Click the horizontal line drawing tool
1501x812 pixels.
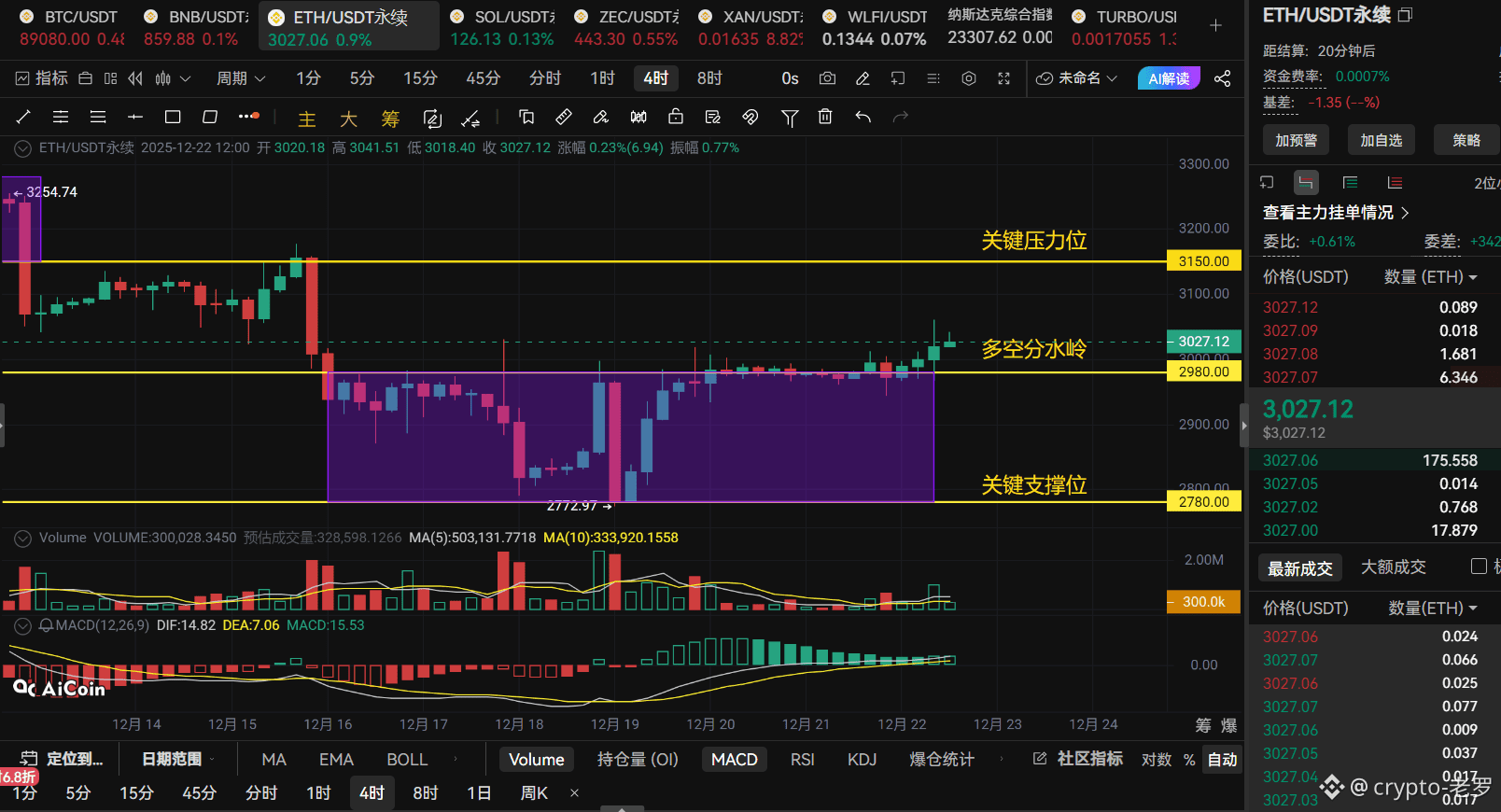(x=135, y=117)
